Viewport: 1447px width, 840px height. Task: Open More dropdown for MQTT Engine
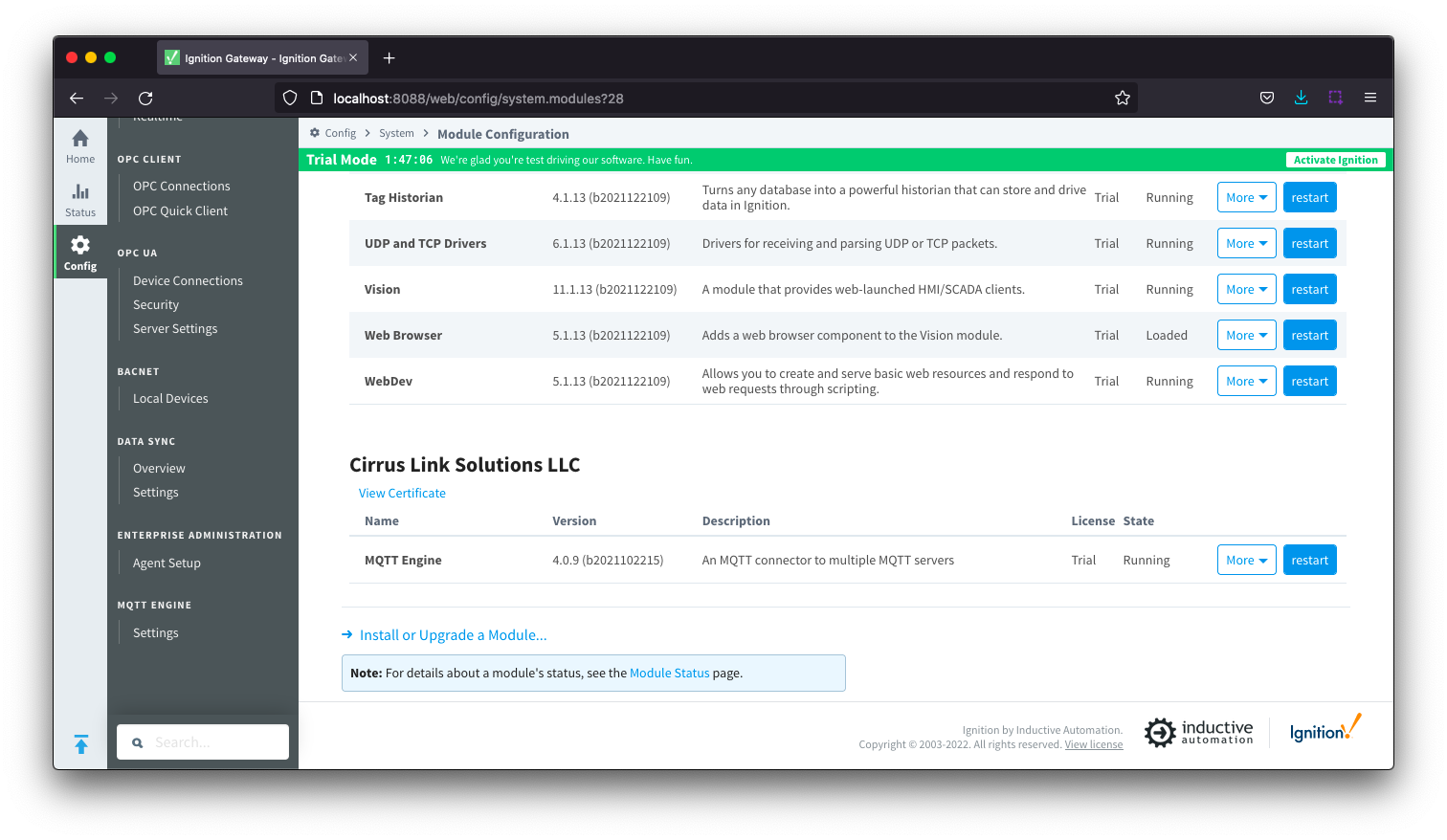click(x=1247, y=561)
